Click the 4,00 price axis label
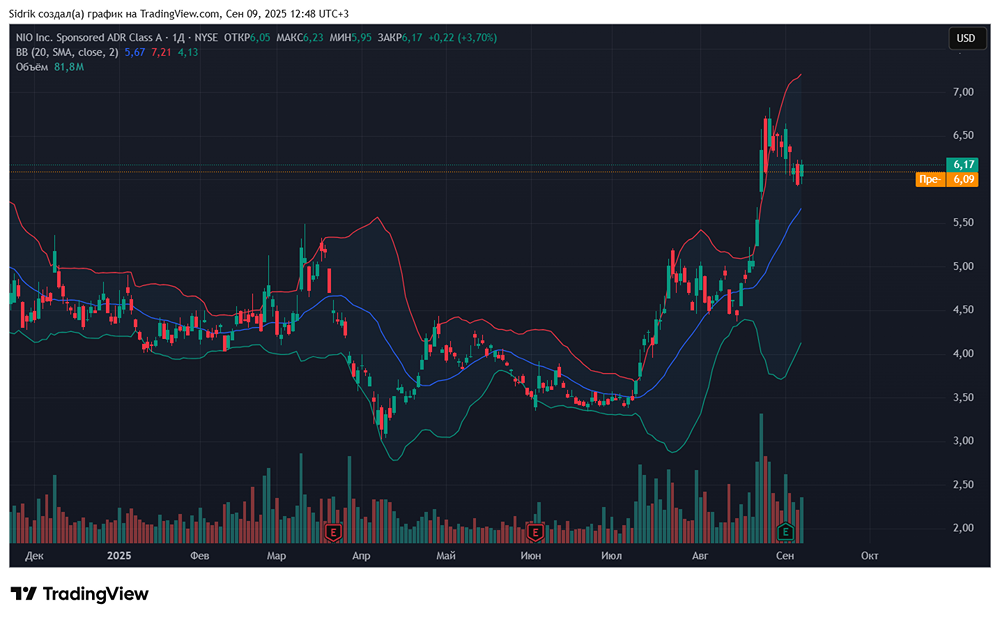 point(963,353)
